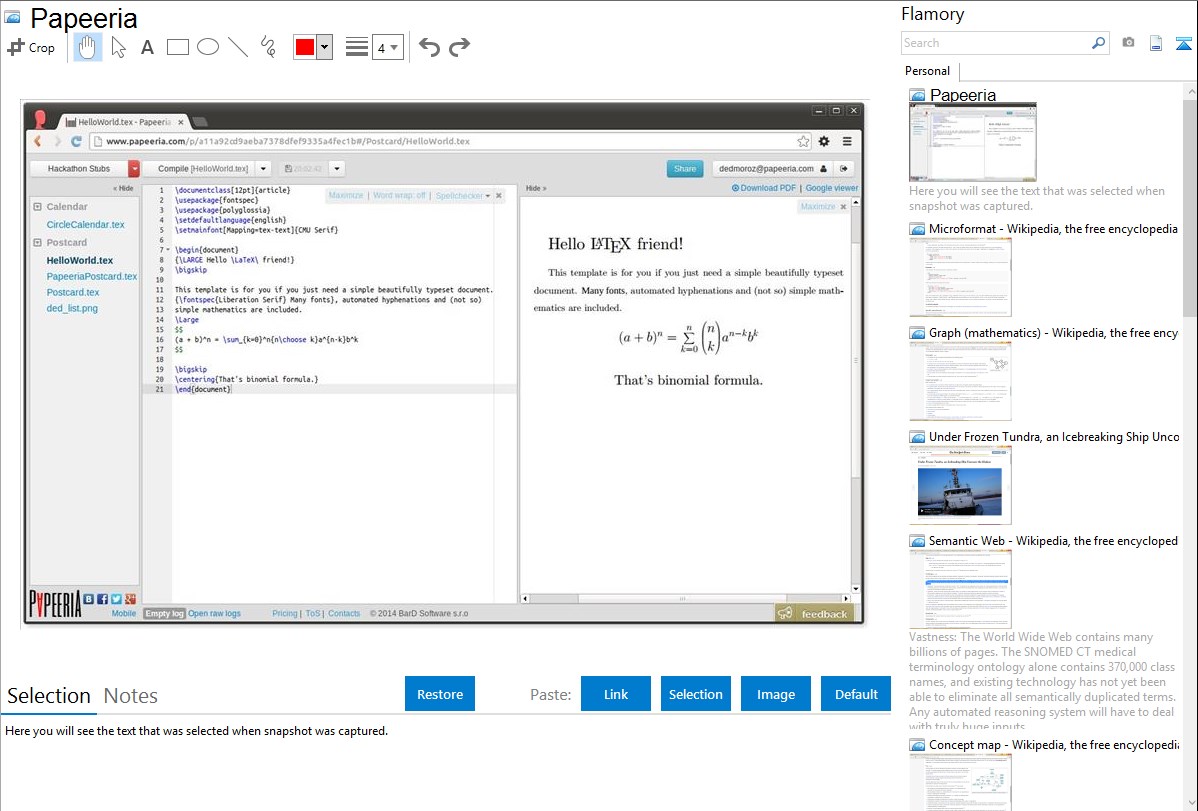Open the color picker dropdown arrow
Image resolution: width=1198 pixels, height=811 pixels.
pos(324,47)
